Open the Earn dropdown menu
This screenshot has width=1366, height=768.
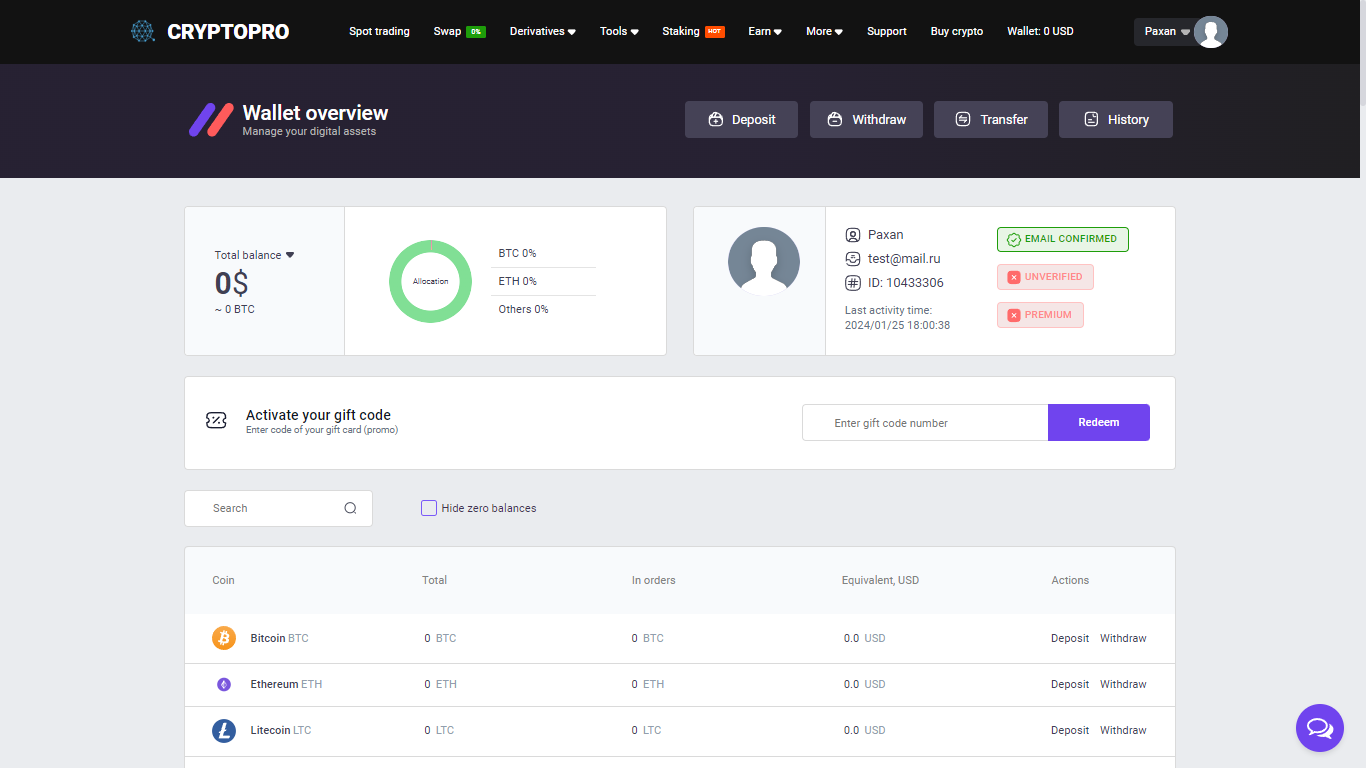[x=764, y=32]
